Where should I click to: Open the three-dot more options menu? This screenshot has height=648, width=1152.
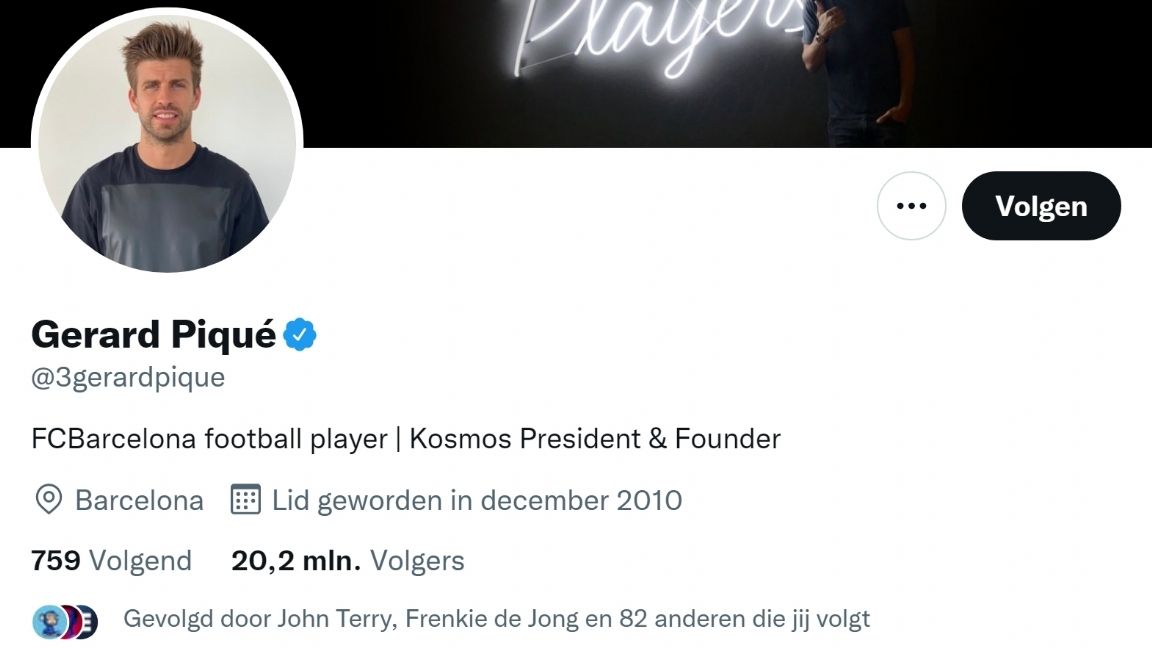(x=911, y=206)
